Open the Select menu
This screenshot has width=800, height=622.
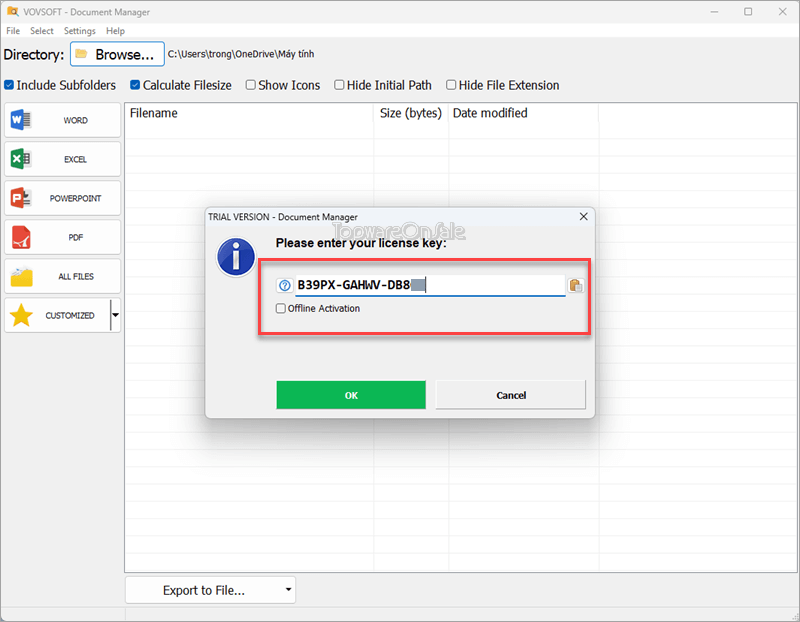[41, 31]
